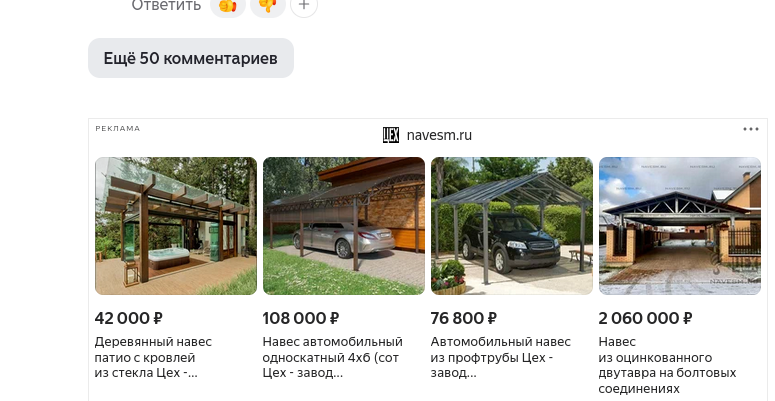The image size is (775, 401).
Task: Open the ad three-dots options menu
Action: 751,129
